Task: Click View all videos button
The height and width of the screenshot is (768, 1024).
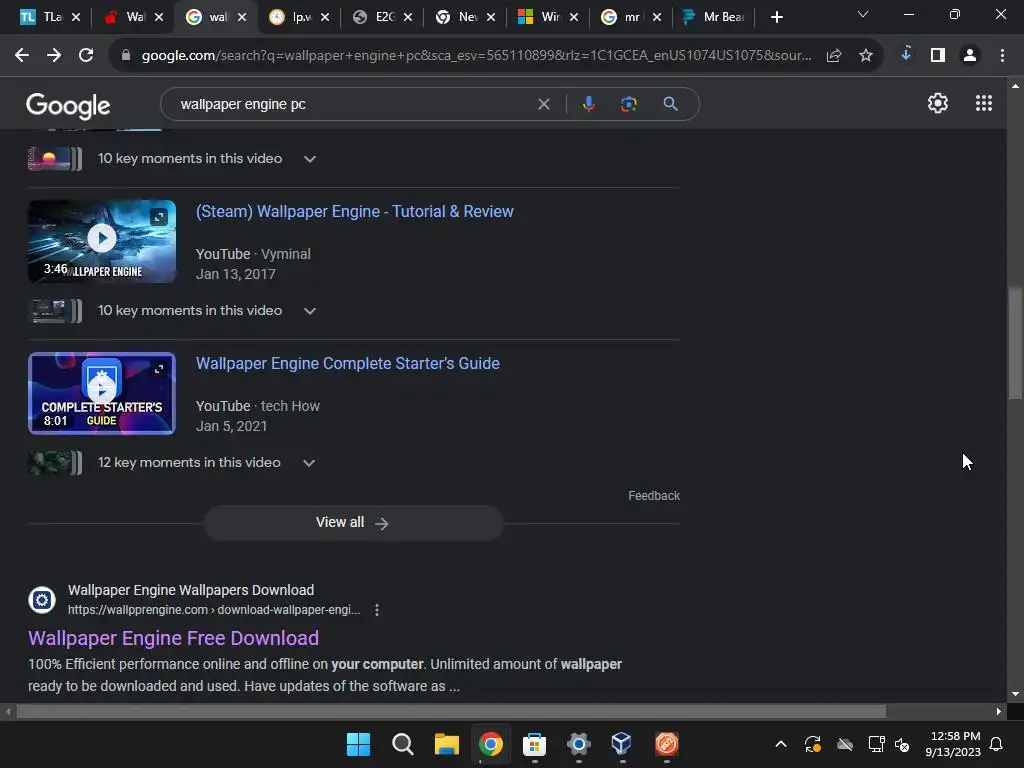Action: tap(353, 522)
